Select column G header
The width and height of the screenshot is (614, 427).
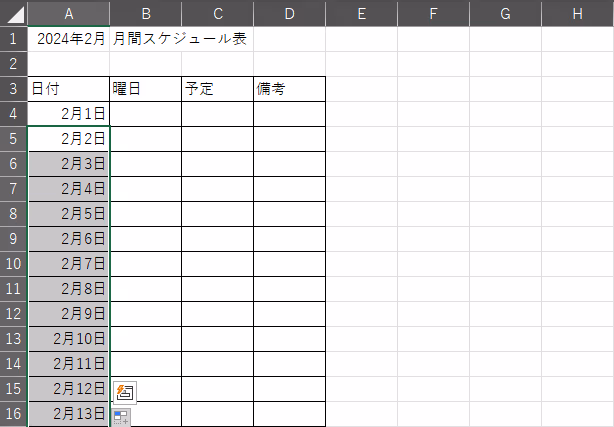(506, 13)
